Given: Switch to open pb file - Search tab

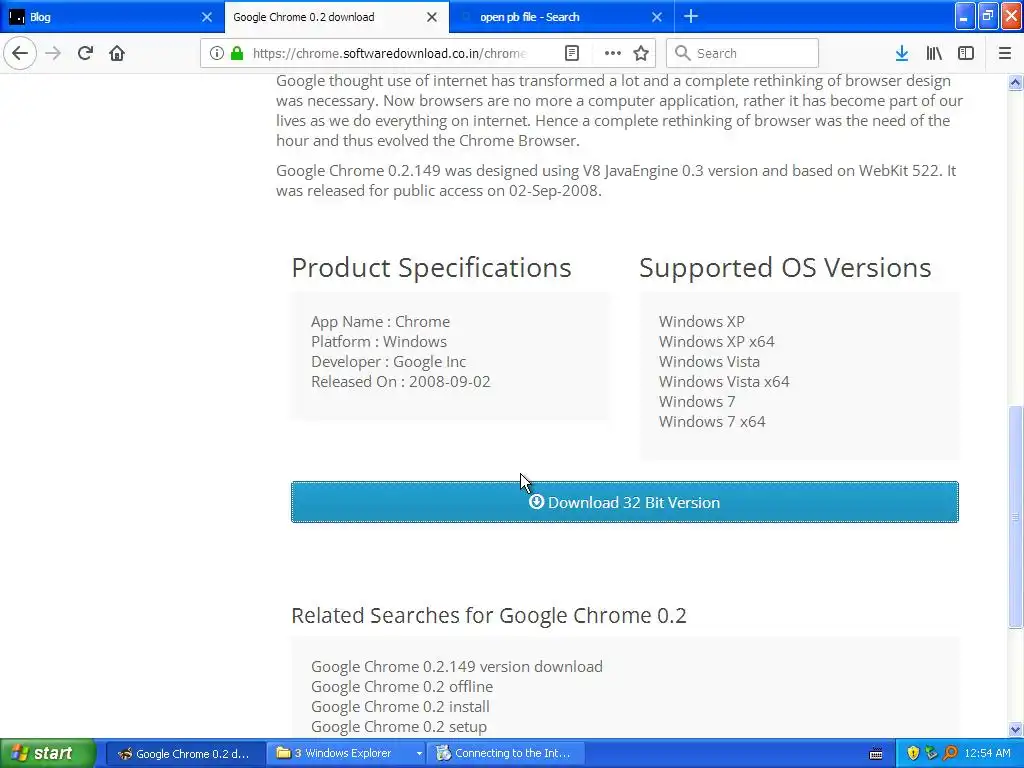Looking at the screenshot, I should tap(562, 17).
